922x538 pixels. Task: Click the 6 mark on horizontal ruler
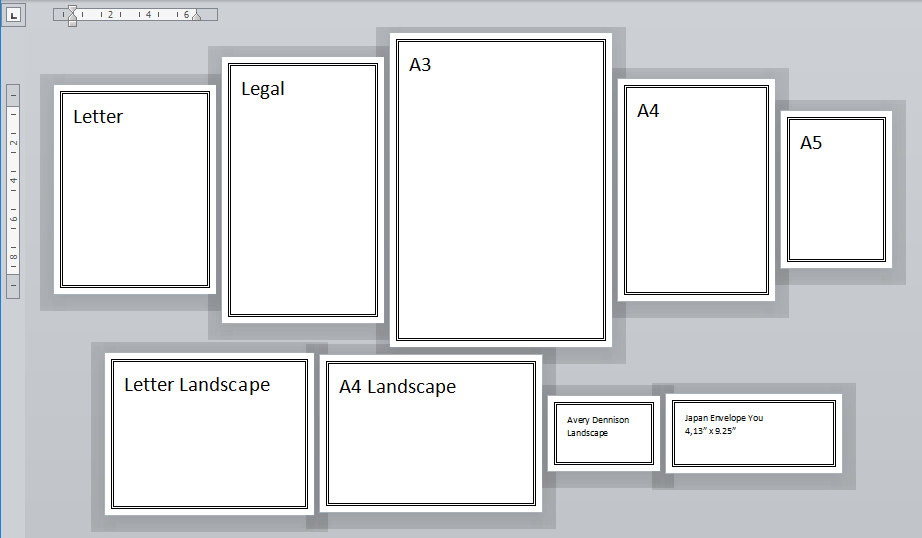pos(186,15)
